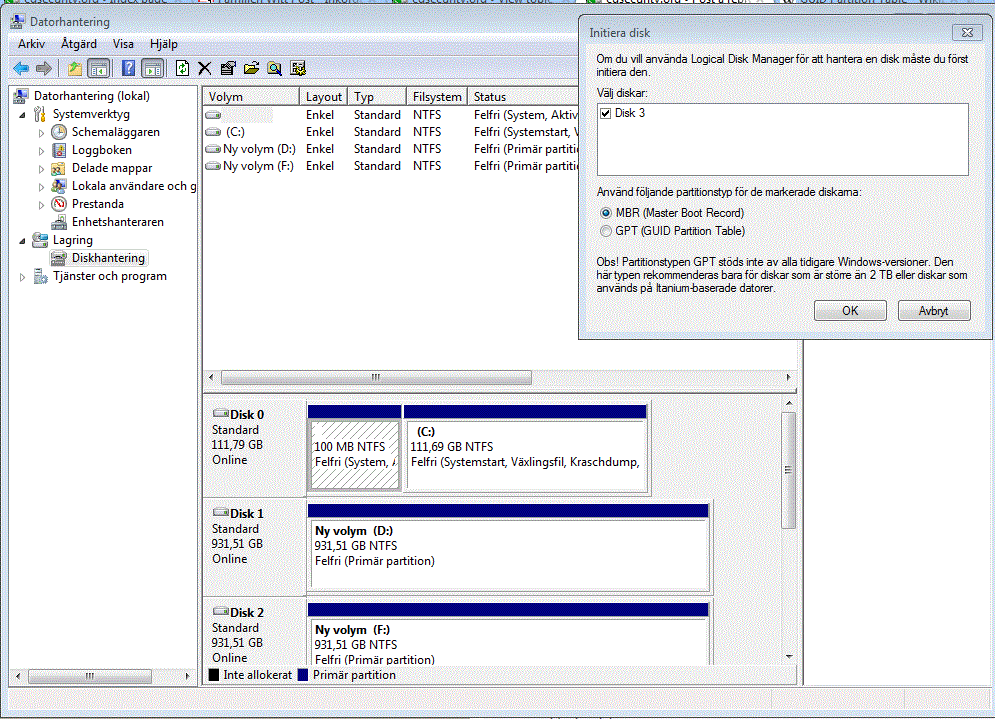Open the Arkiv menu
Screen dimensions: 995x719
click(x=31, y=44)
